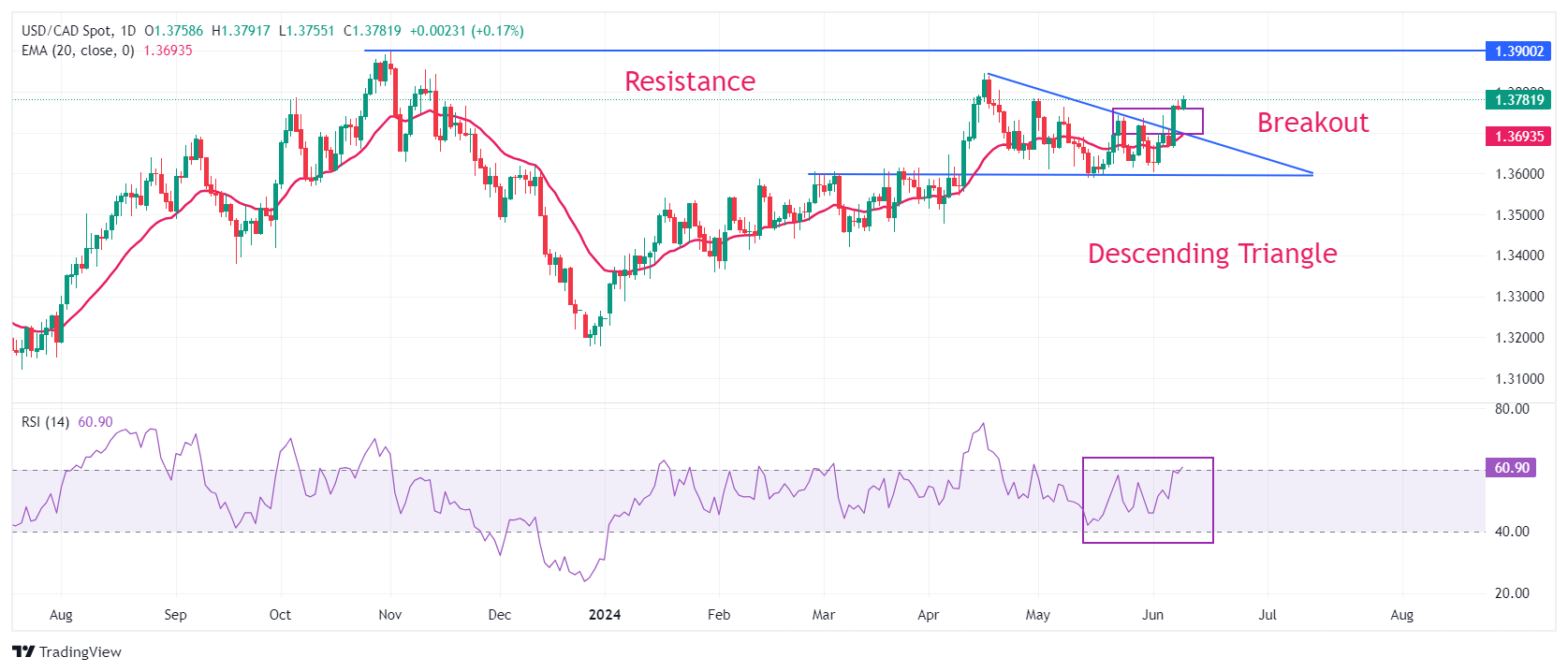Click the 80.00 level on the RSI axis
Screen dimensions: 1568x672
1512,409
